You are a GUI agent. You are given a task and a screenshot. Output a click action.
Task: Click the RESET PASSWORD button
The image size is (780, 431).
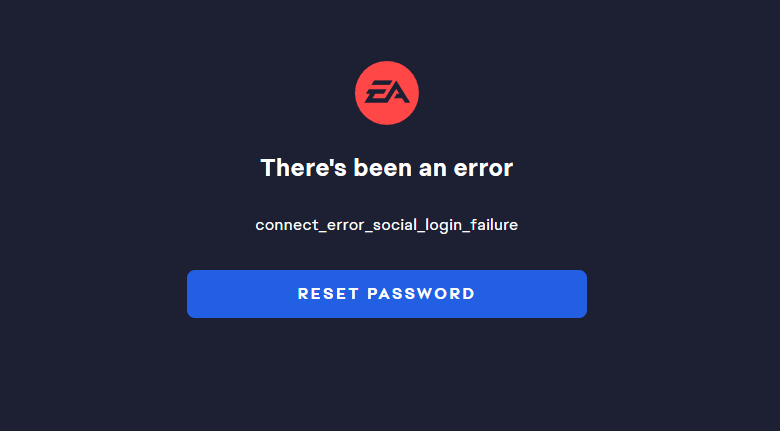point(387,294)
